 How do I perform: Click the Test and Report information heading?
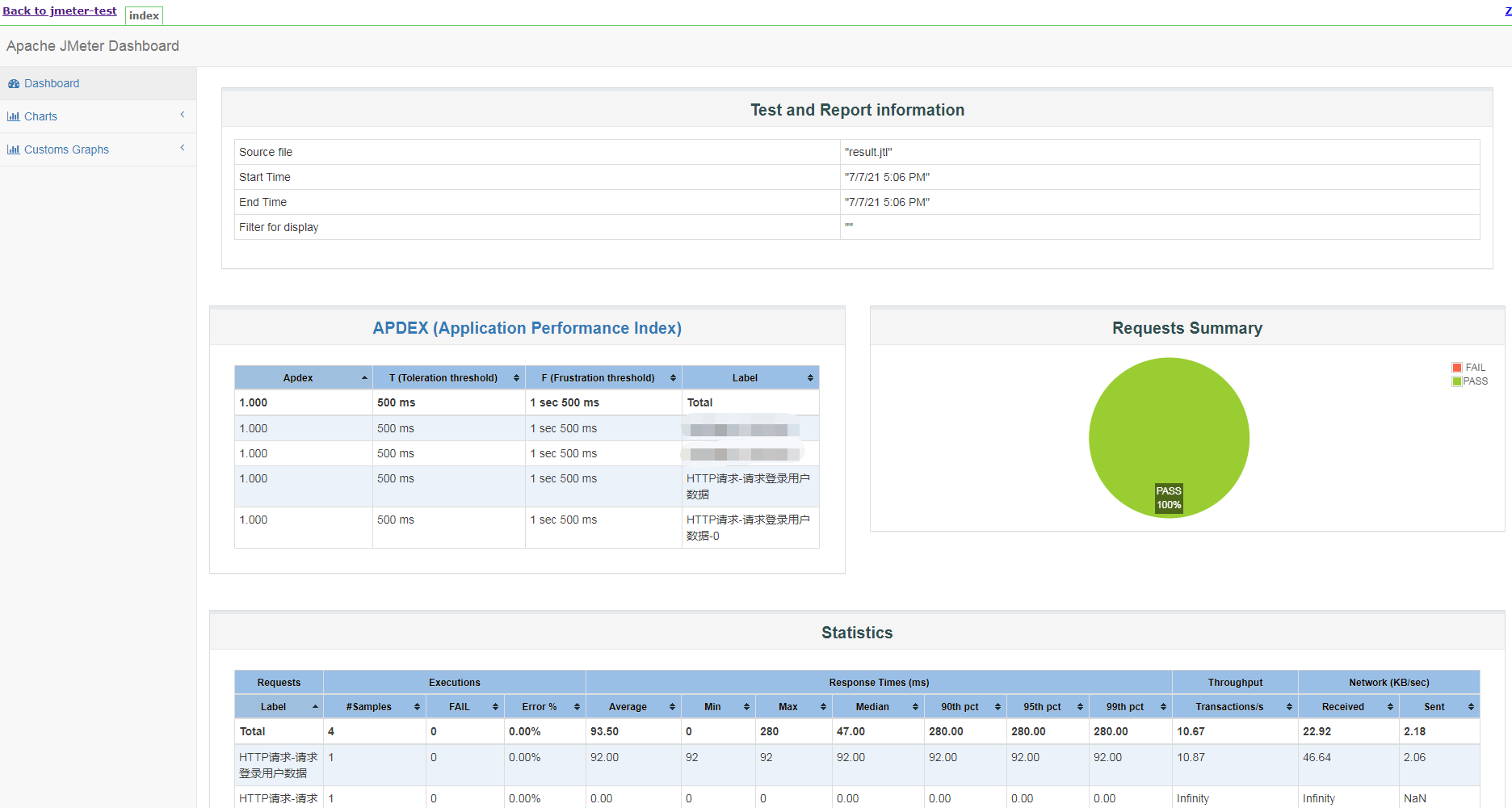point(857,110)
